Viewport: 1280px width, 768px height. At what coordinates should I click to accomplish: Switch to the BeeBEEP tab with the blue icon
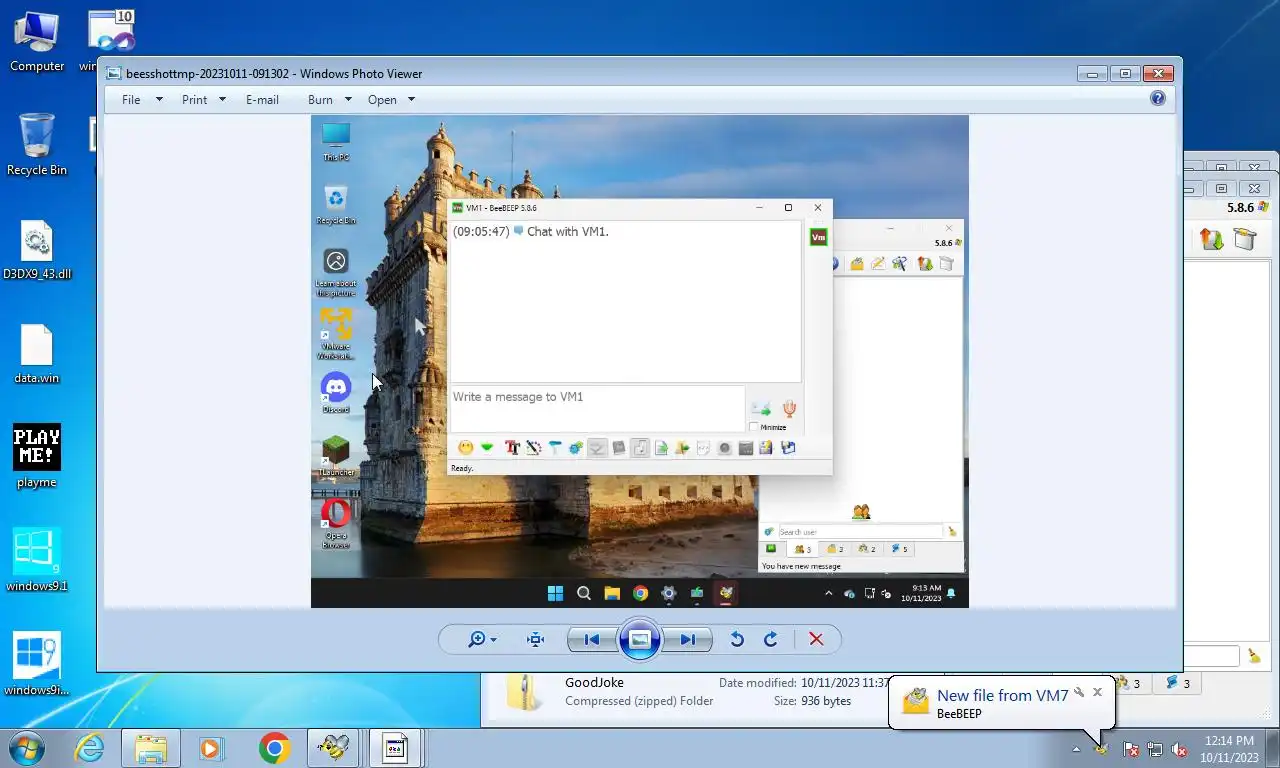(1178, 684)
